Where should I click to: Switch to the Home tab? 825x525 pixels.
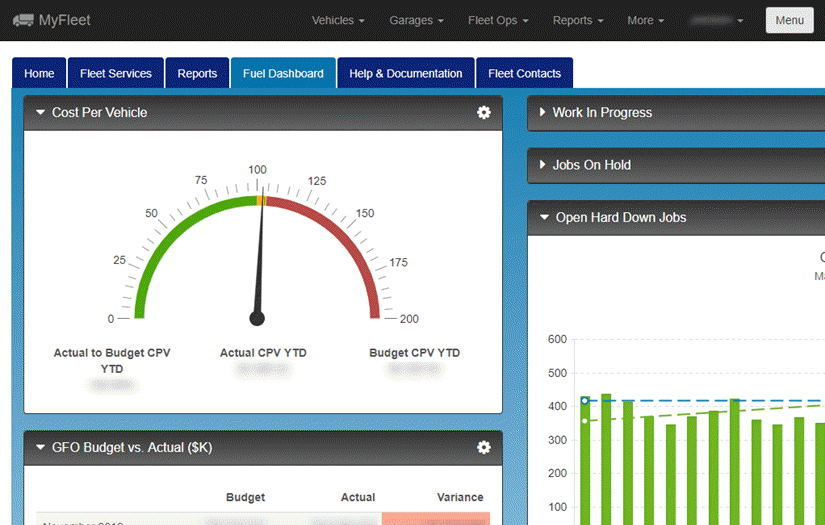(x=39, y=73)
